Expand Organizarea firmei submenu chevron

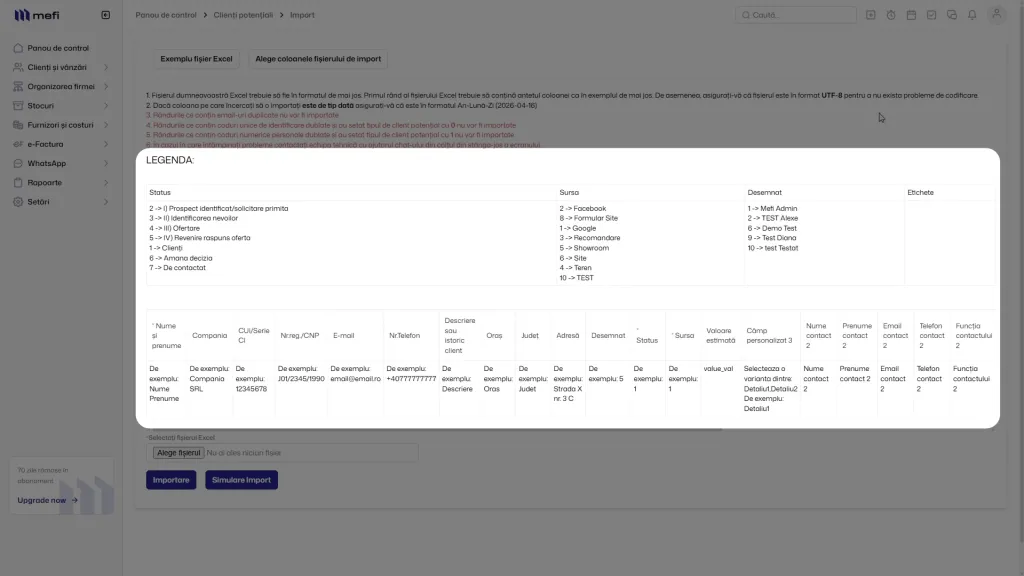(106, 86)
